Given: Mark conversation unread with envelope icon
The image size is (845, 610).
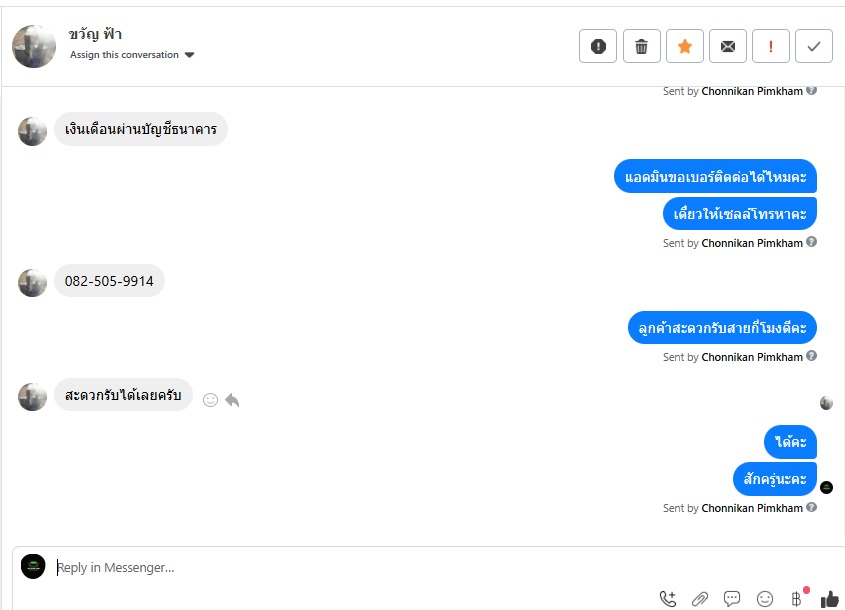Looking at the screenshot, I should [728, 46].
